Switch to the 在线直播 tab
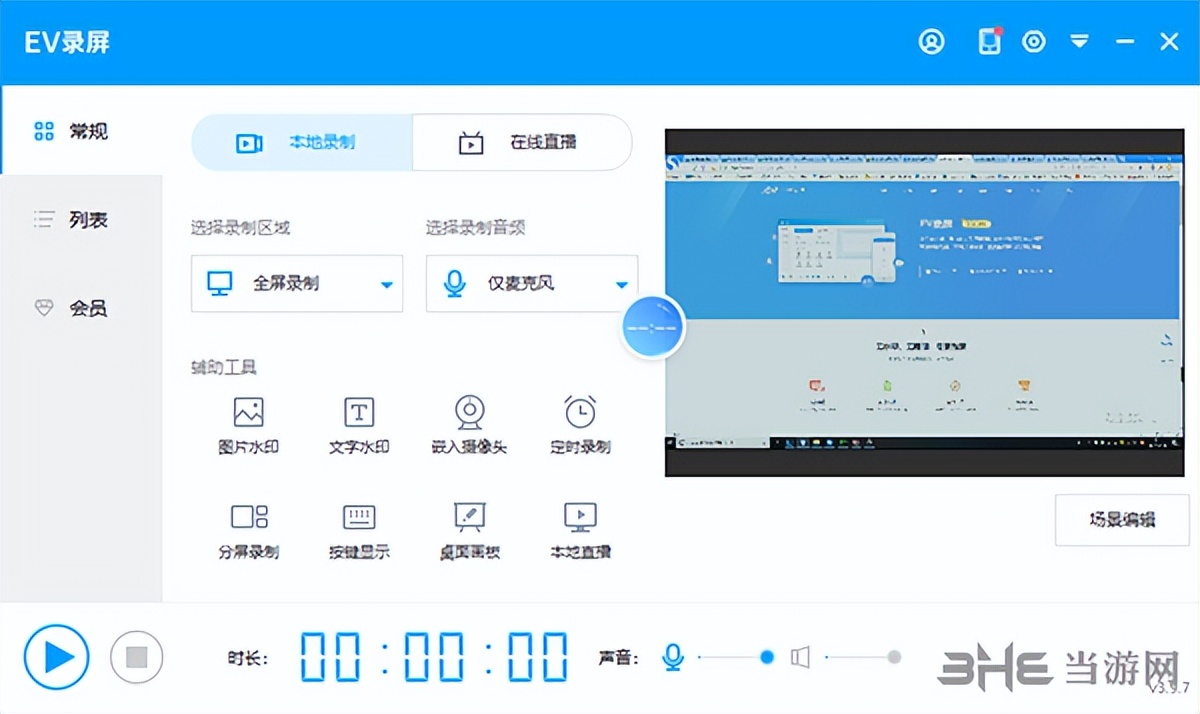Image resolution: width=1200 pixels, height=714 pixels. (521, 142)
